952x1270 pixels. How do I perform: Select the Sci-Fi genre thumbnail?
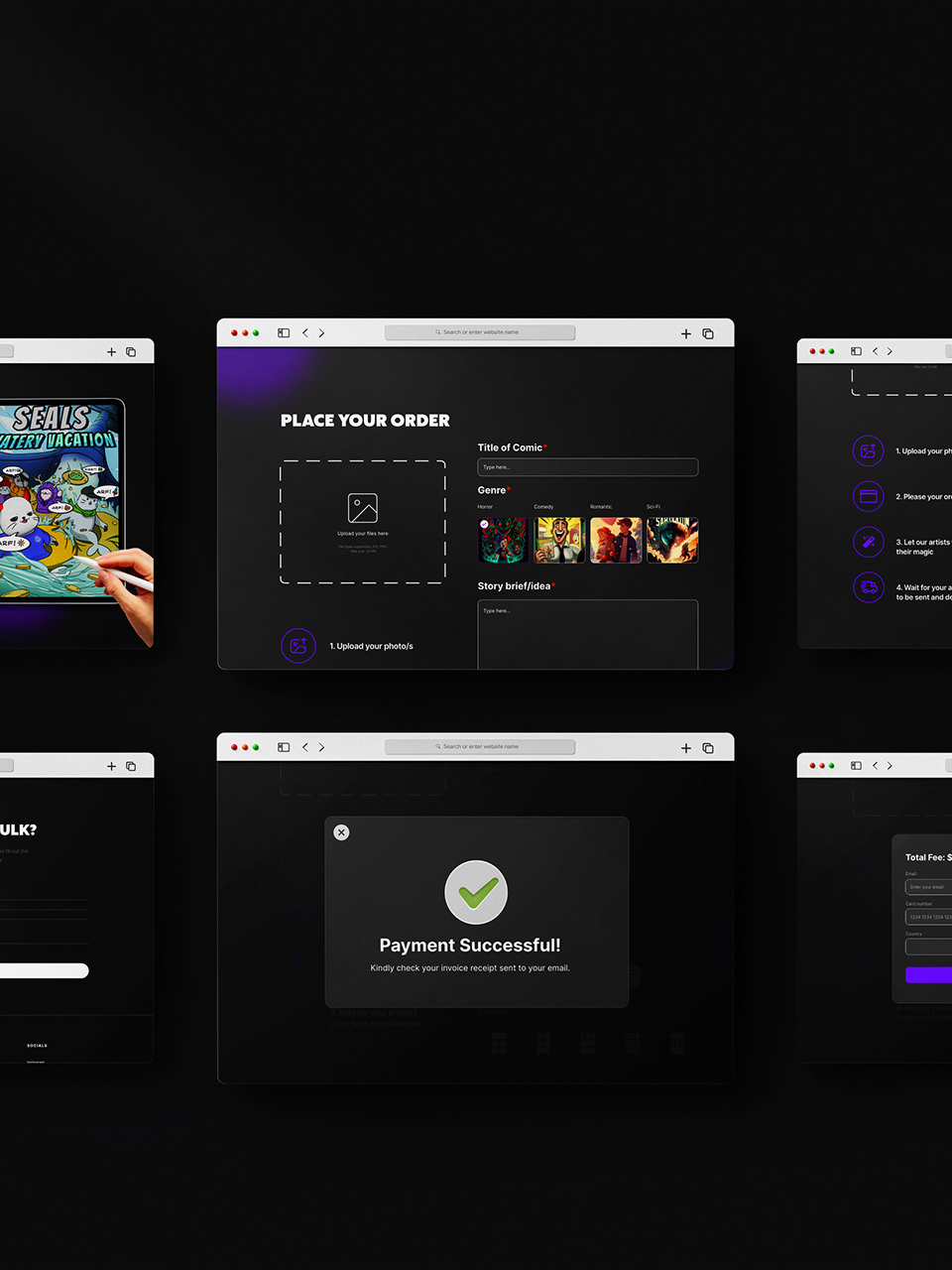point(672,541)
